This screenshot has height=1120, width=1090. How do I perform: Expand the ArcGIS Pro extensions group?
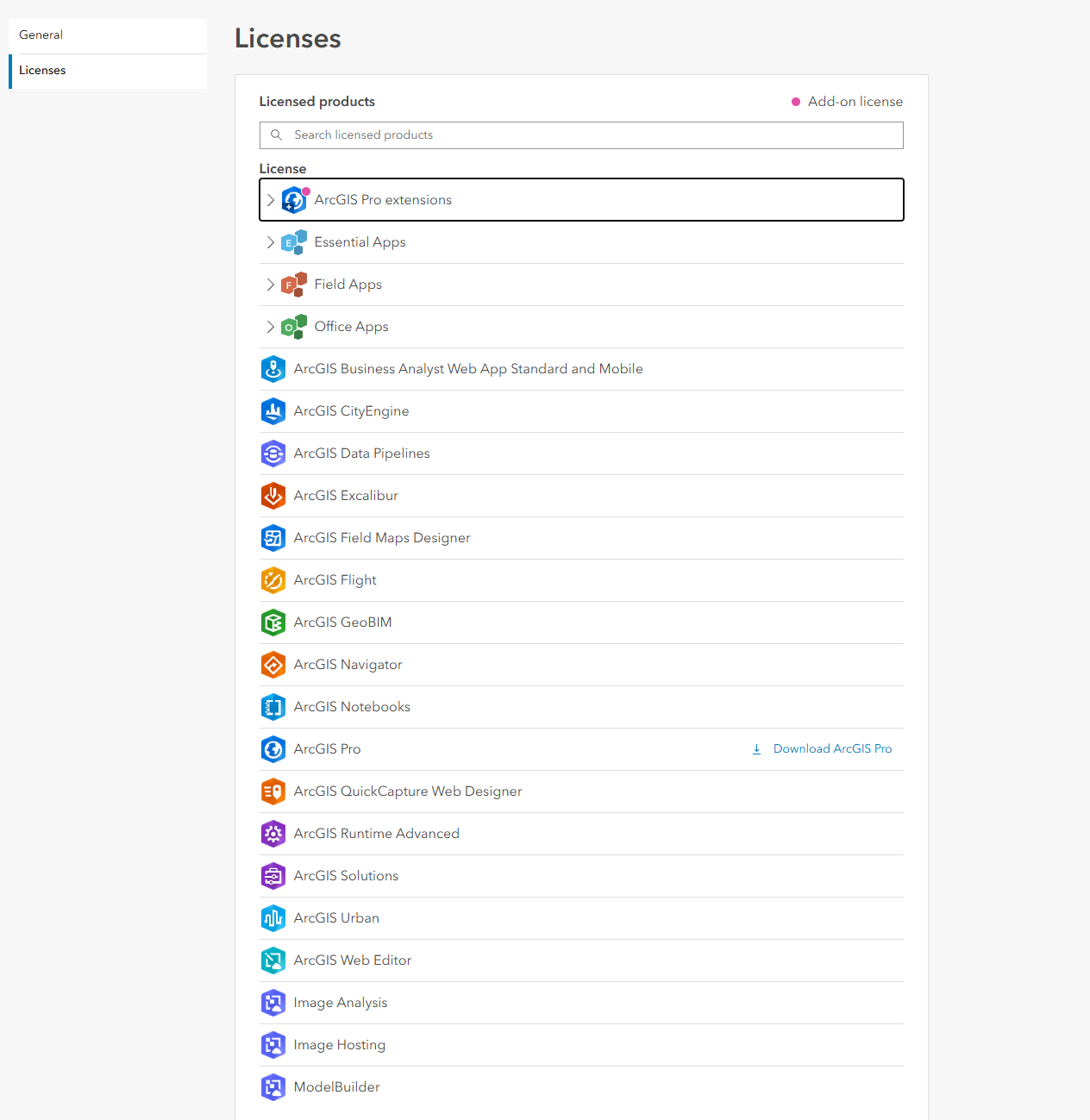click(x=271, y=200)
